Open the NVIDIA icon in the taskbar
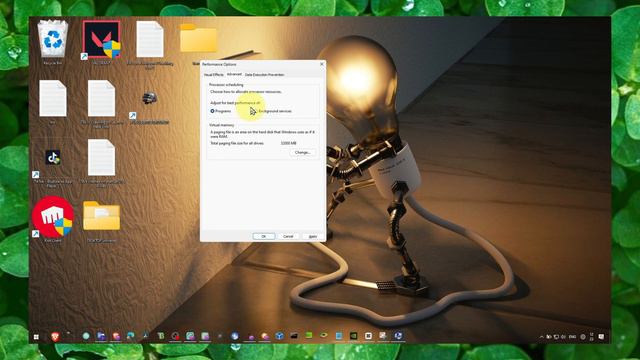Image resolution: width=640 pixels, height=360 pixels. coord(353,336)
